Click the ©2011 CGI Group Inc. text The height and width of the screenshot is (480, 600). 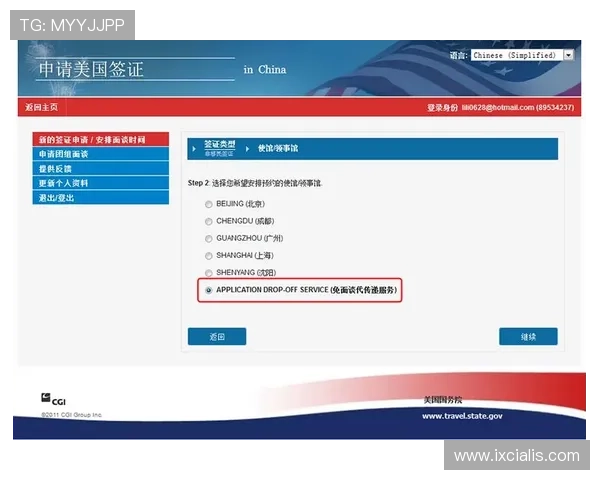click(71, 415)
